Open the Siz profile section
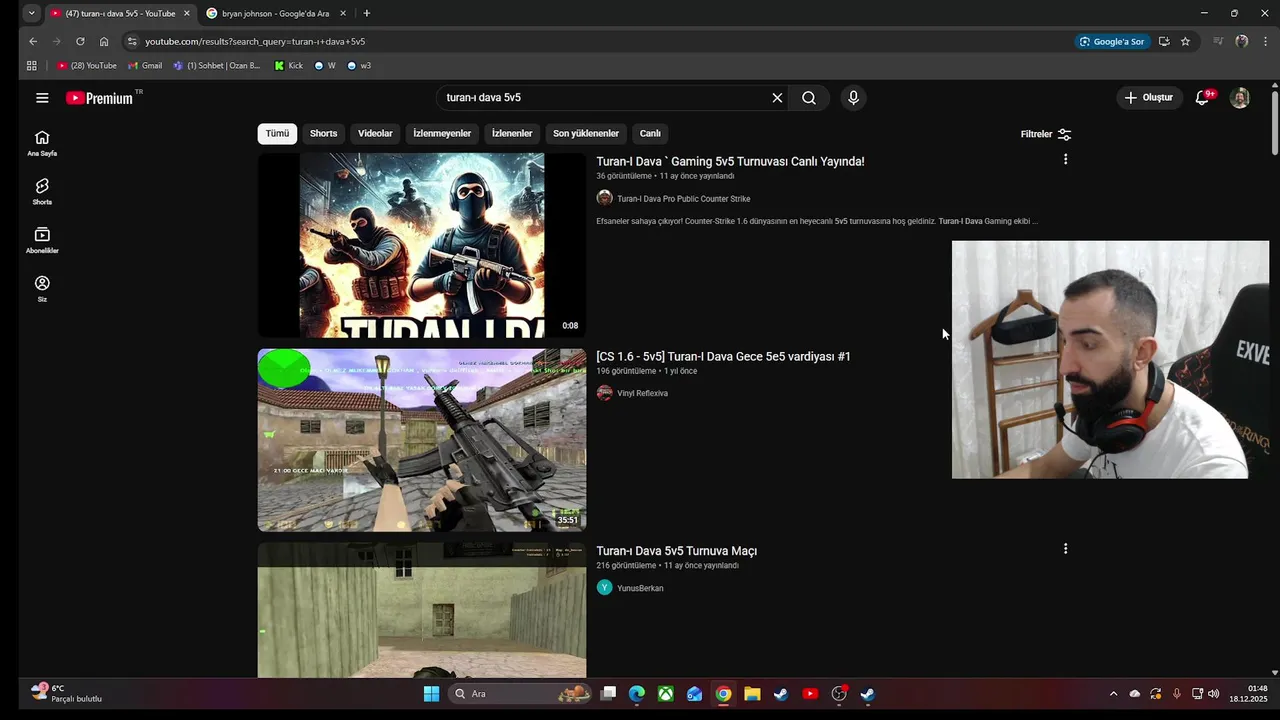This screenshot has width=1280, height=720. (x=42, y=289)
